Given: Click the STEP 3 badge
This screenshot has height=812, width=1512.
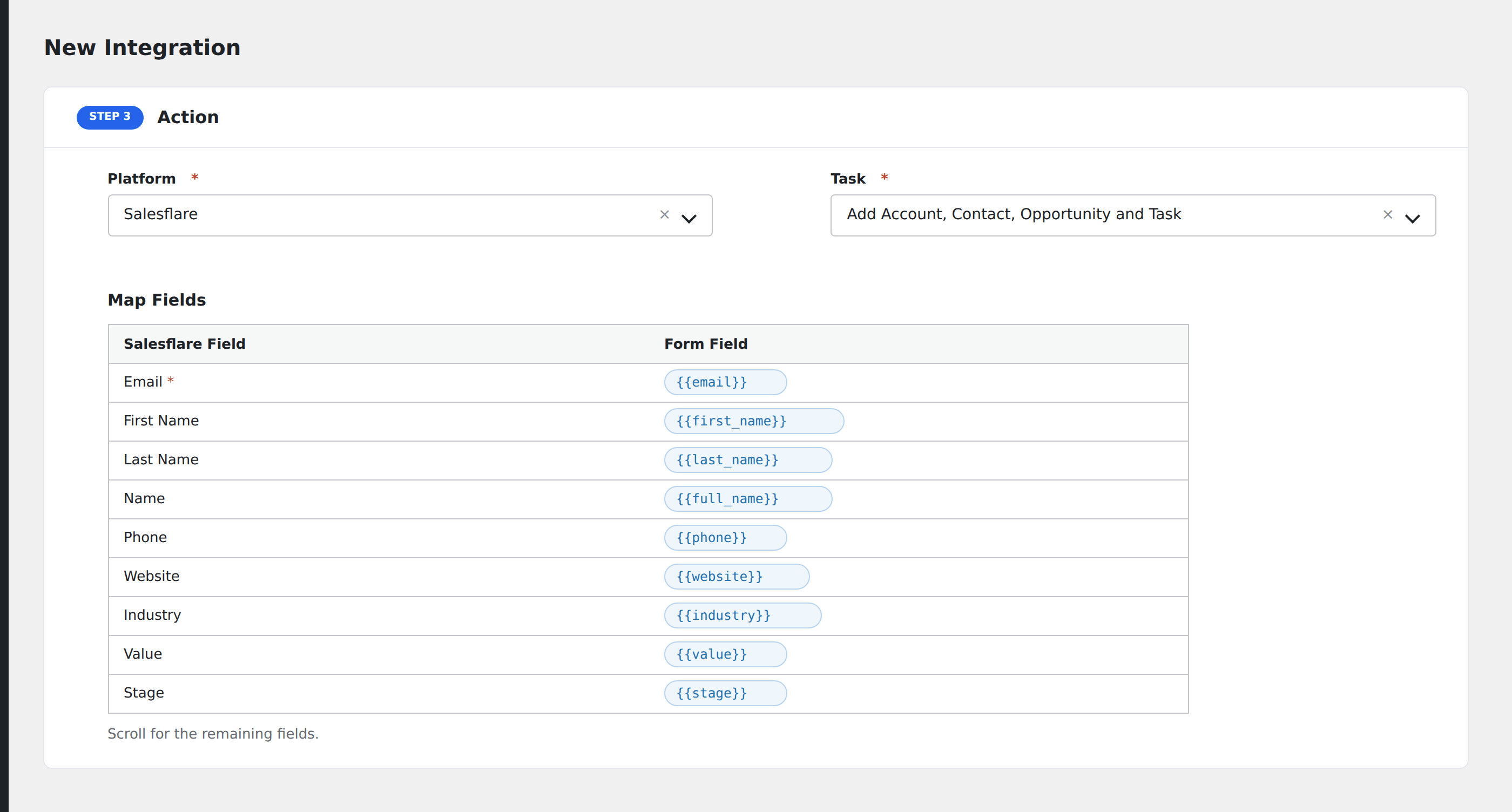Looking at the screenshot, I should [110, 117].
